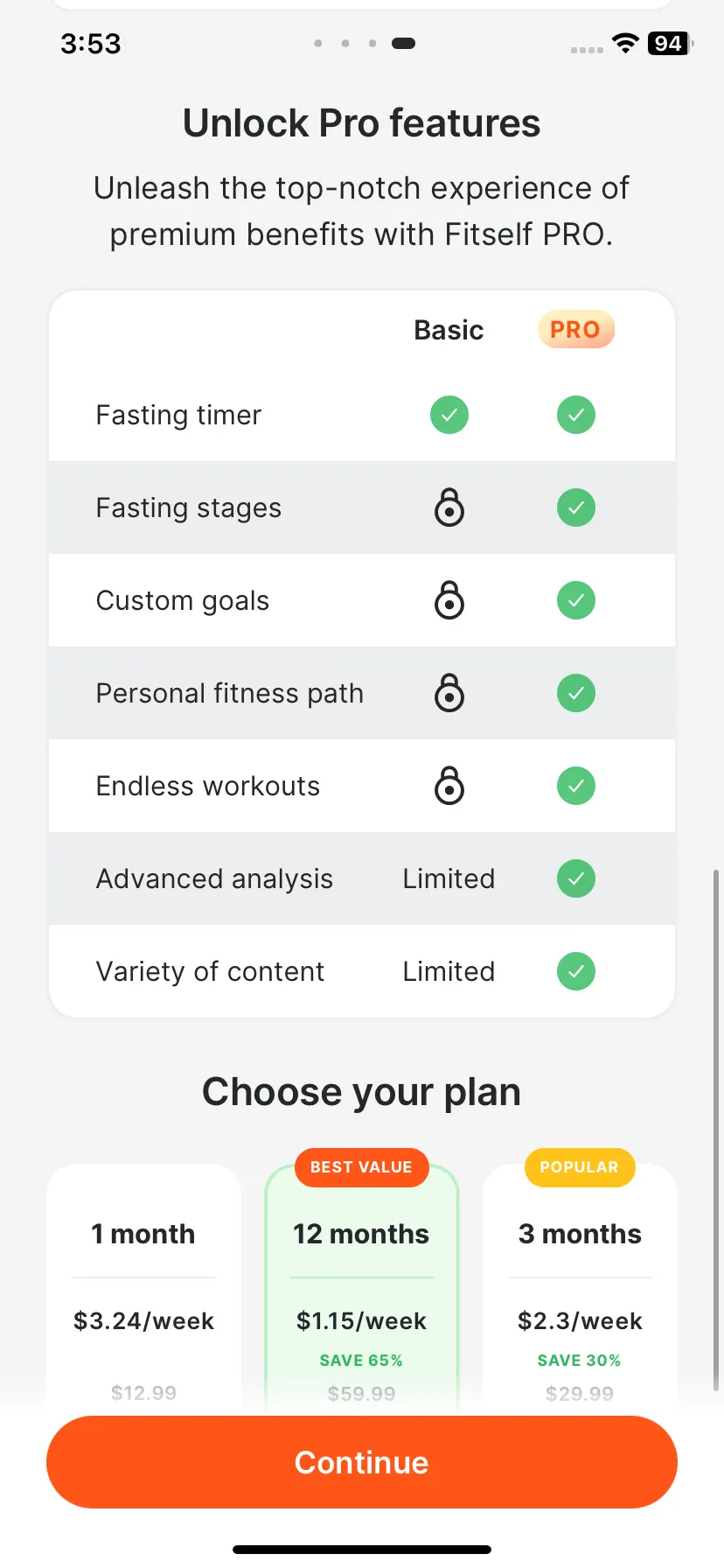This screenshot has width=724, height=1568.
Task: Tap the PRO checkmark for Variety of content
Action: coord(576,971)
